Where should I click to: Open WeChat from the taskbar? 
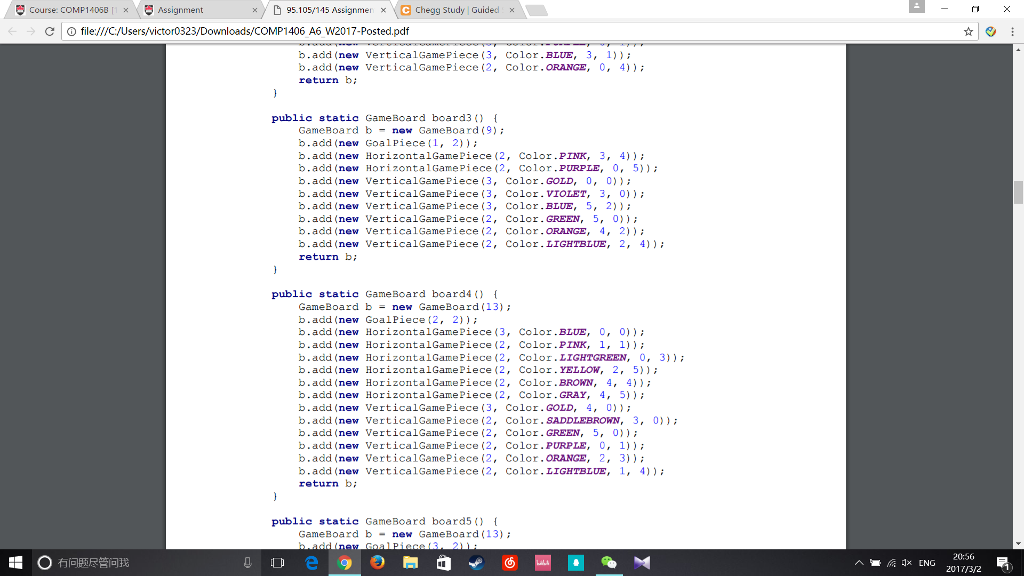point(608,563)
